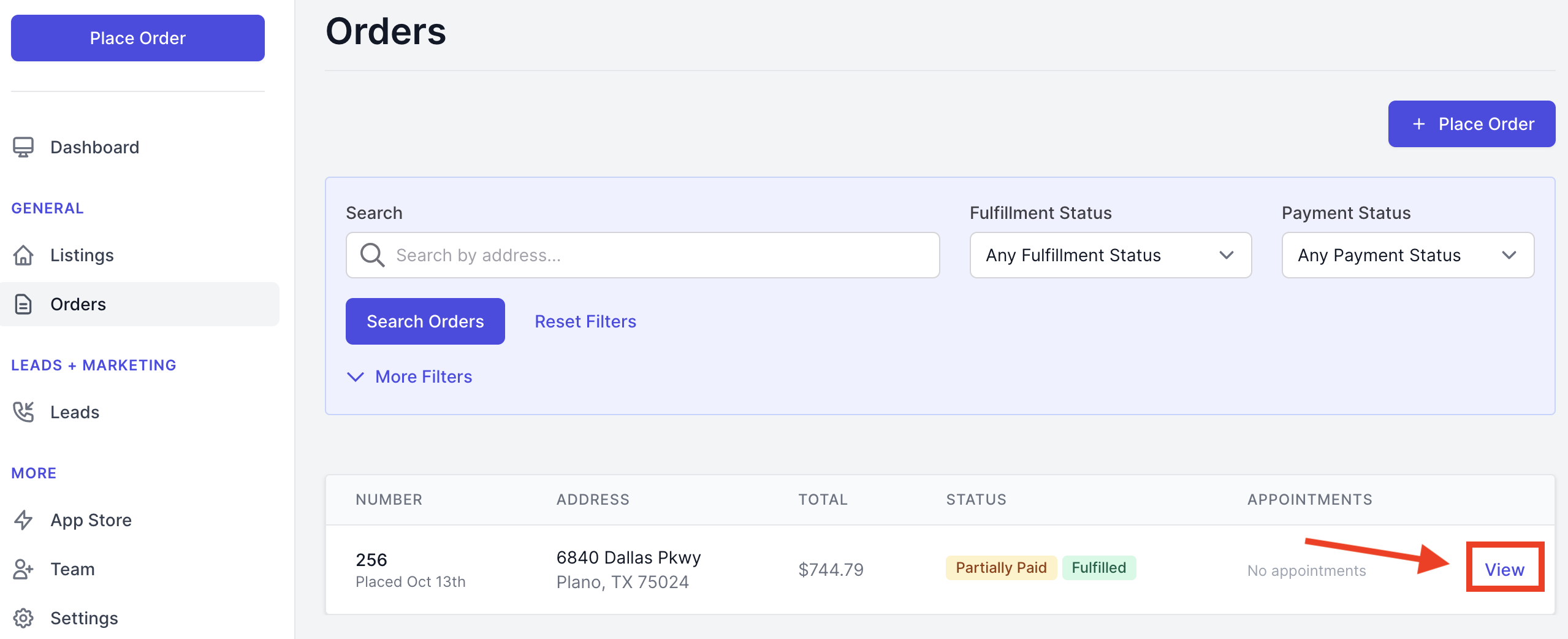Click the address 6840 Dallas Pkwy
This screenshot has width=1568, height=639.
(x=628, y=557)
